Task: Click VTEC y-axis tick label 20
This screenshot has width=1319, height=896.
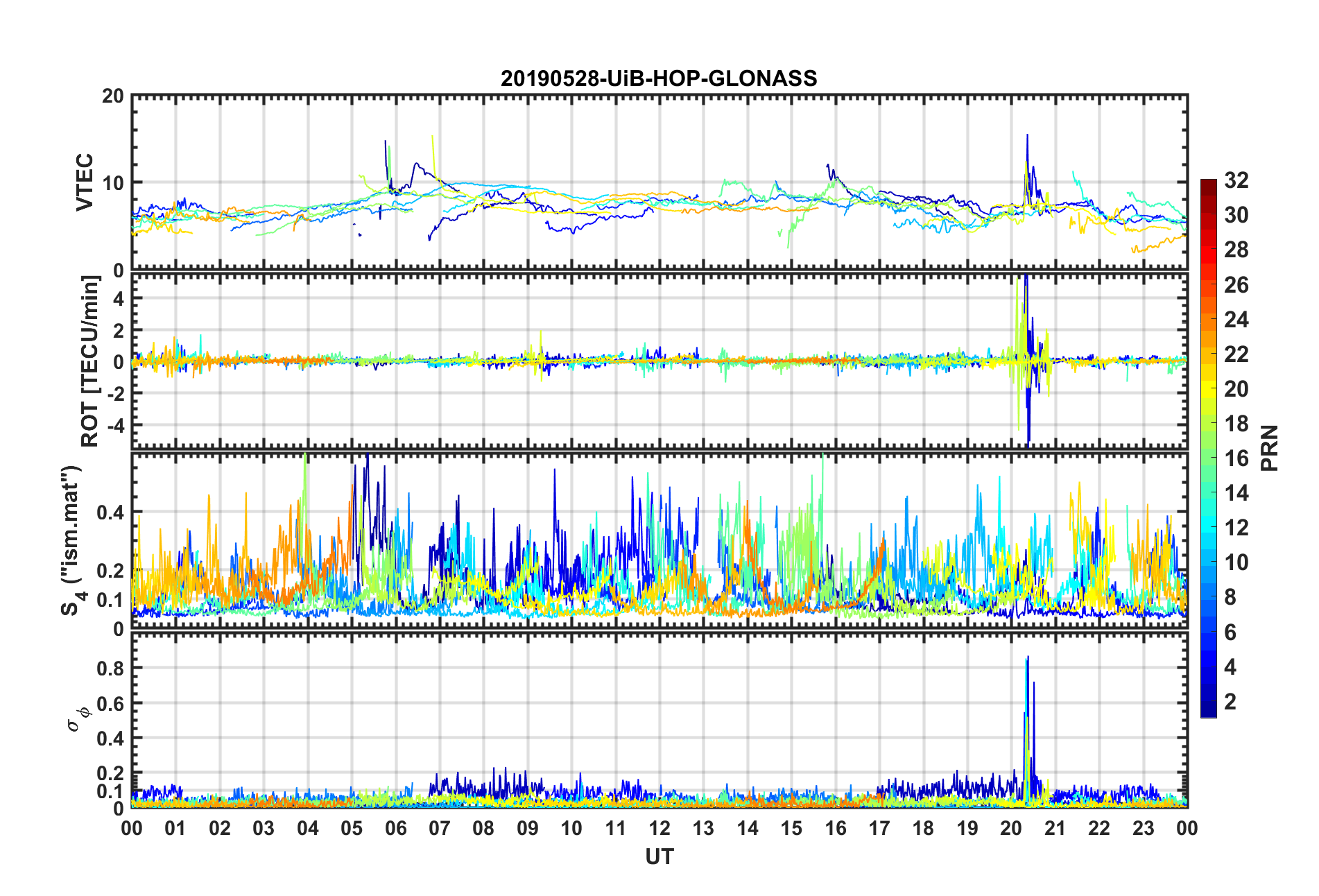Action: tap(113, 96)
